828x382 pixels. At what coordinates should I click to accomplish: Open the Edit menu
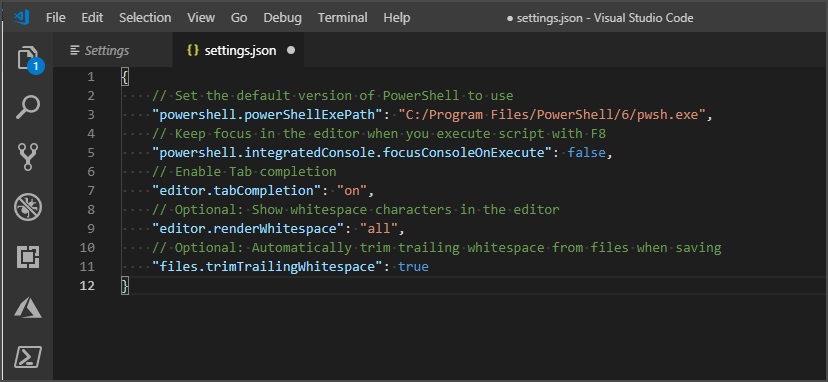(92, 17)
